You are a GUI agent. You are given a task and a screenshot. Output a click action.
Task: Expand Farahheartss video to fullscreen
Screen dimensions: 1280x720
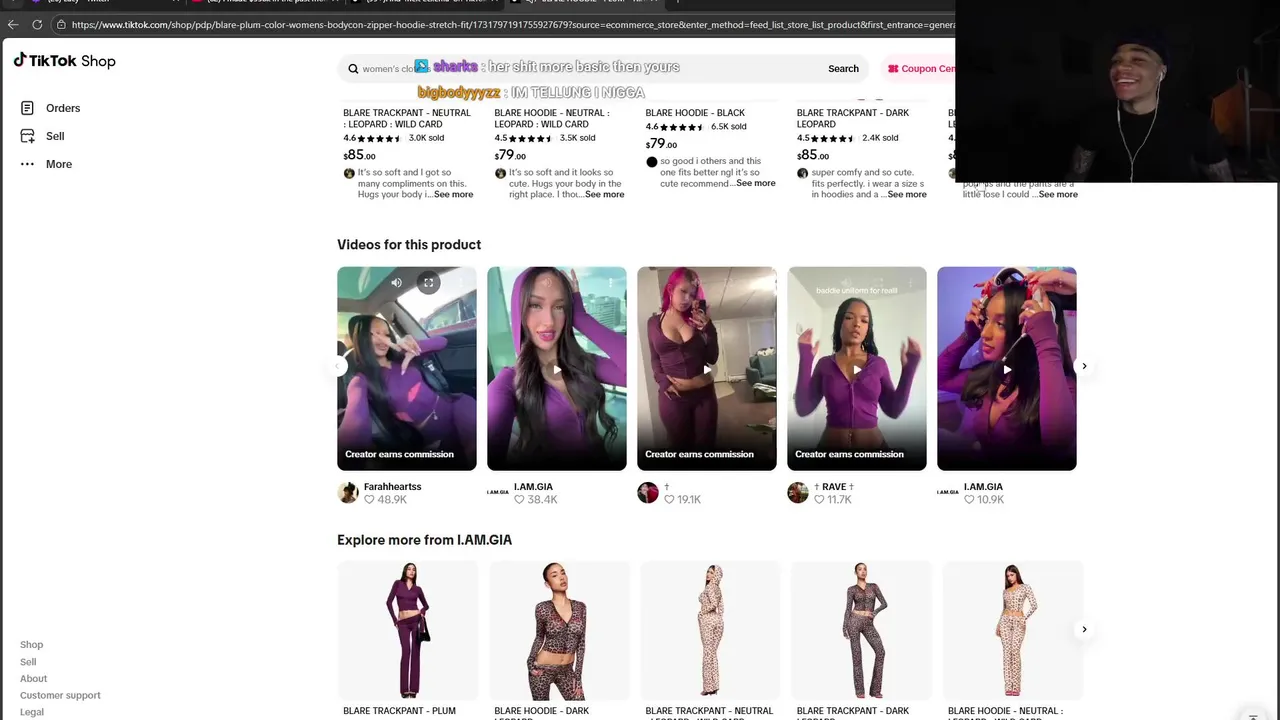coord(428,283)
